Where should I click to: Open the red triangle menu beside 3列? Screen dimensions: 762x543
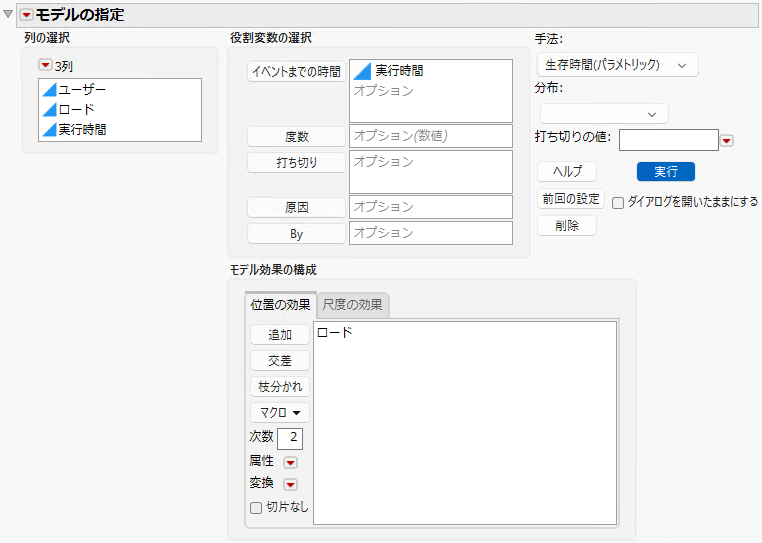pos(45,65)
